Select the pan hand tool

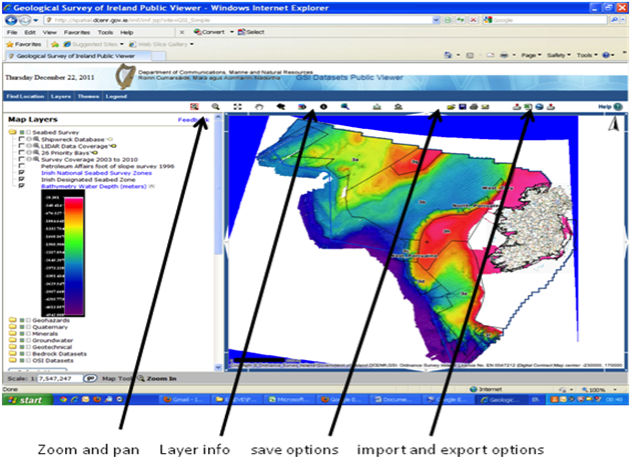coord(258,106)
